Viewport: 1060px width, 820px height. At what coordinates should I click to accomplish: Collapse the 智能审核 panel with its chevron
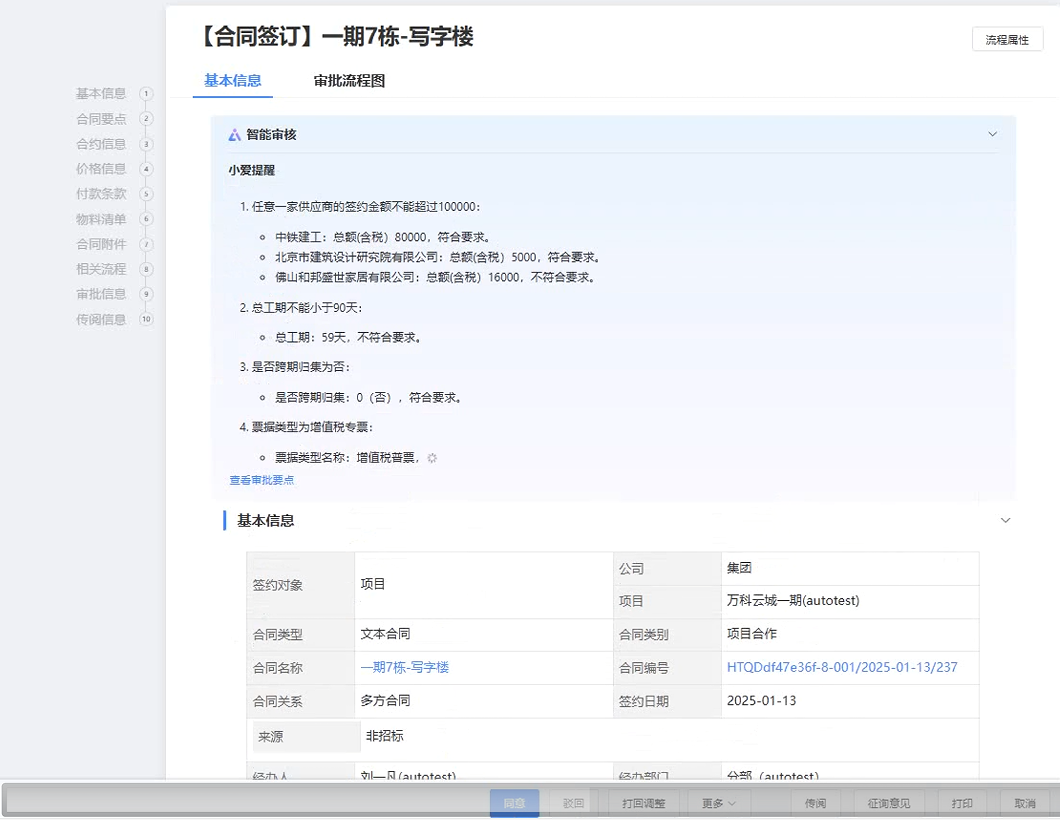pos(992,134)
